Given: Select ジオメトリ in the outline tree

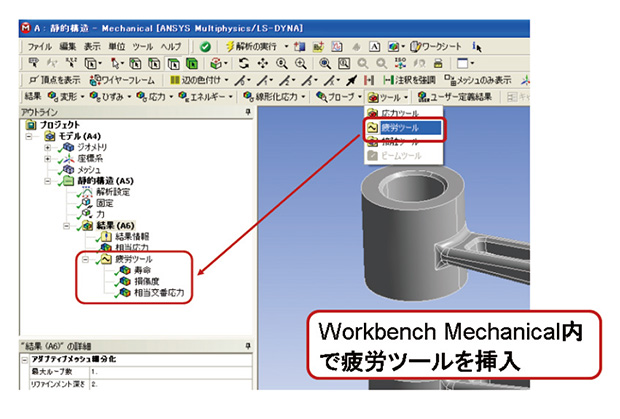Looking at the screenshot, I should (92, 147).
